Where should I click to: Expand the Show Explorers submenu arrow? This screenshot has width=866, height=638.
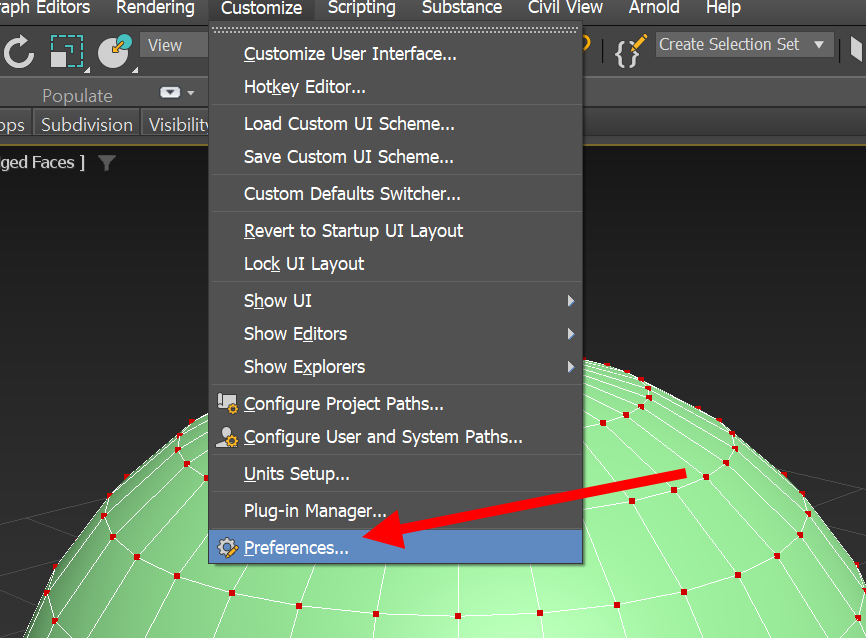(x=571, y=367)
